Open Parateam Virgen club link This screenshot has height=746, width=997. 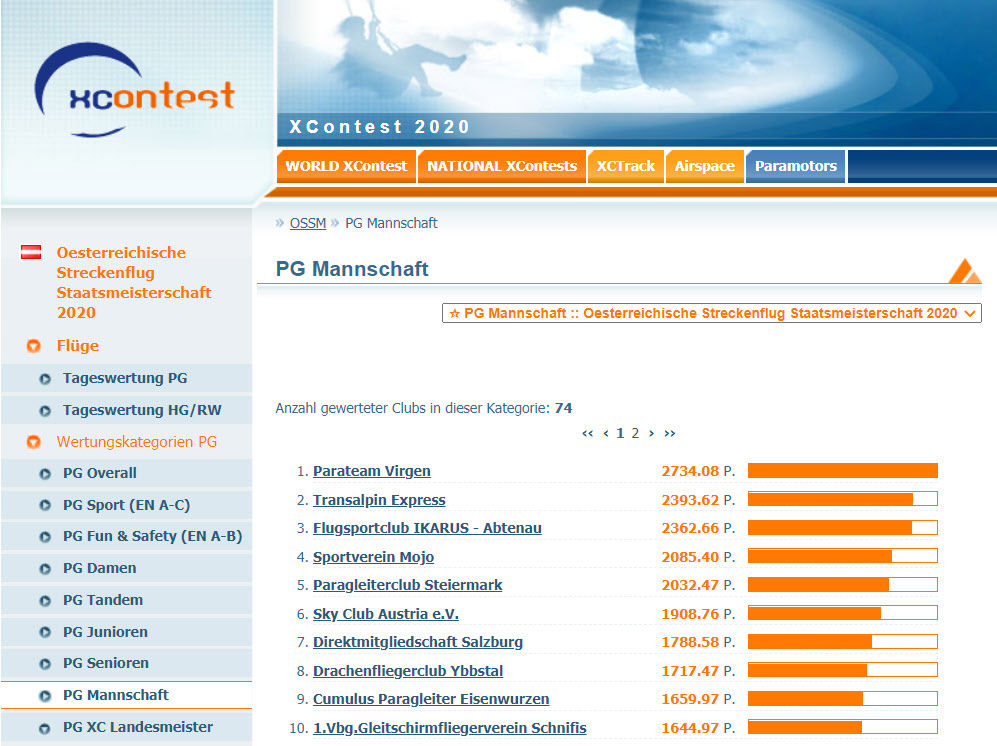click(371, 471)
